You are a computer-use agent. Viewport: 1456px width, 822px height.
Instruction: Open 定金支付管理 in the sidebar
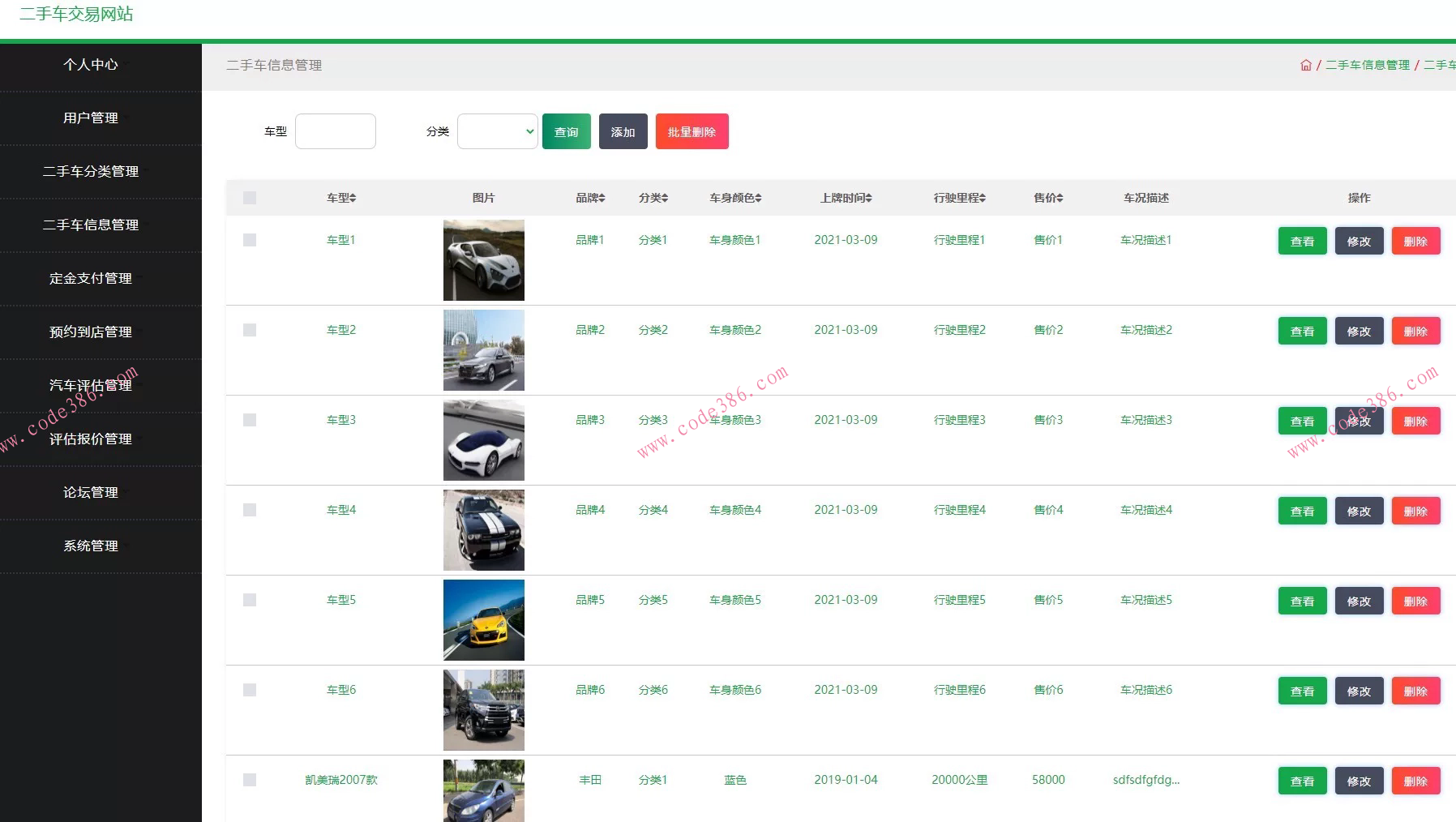click(x=91, y=278)
